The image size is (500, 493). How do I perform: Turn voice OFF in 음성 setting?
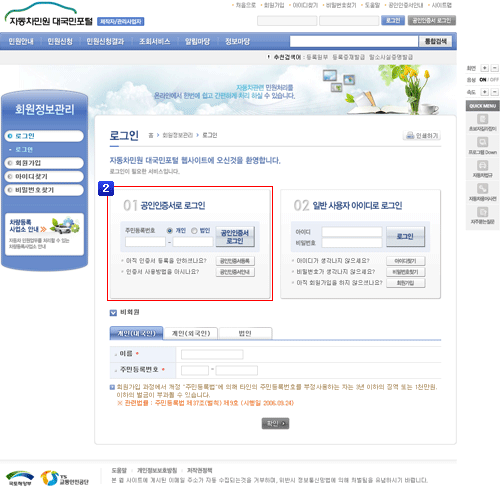[494, 80]
